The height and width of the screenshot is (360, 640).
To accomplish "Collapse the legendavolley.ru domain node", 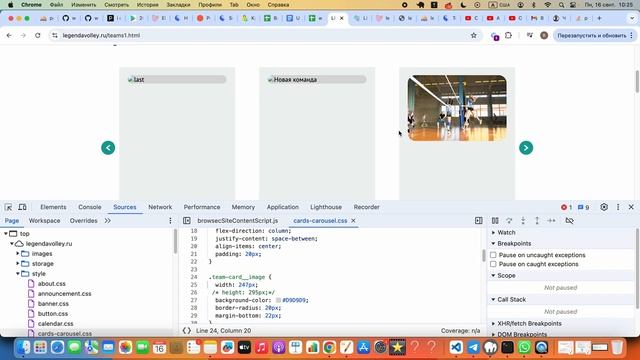I will coord(12,244).
